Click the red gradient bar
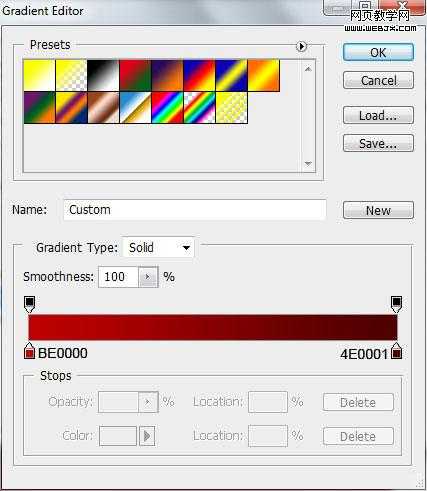This screenshot has width=427, height=491. (x=213, y=327)
